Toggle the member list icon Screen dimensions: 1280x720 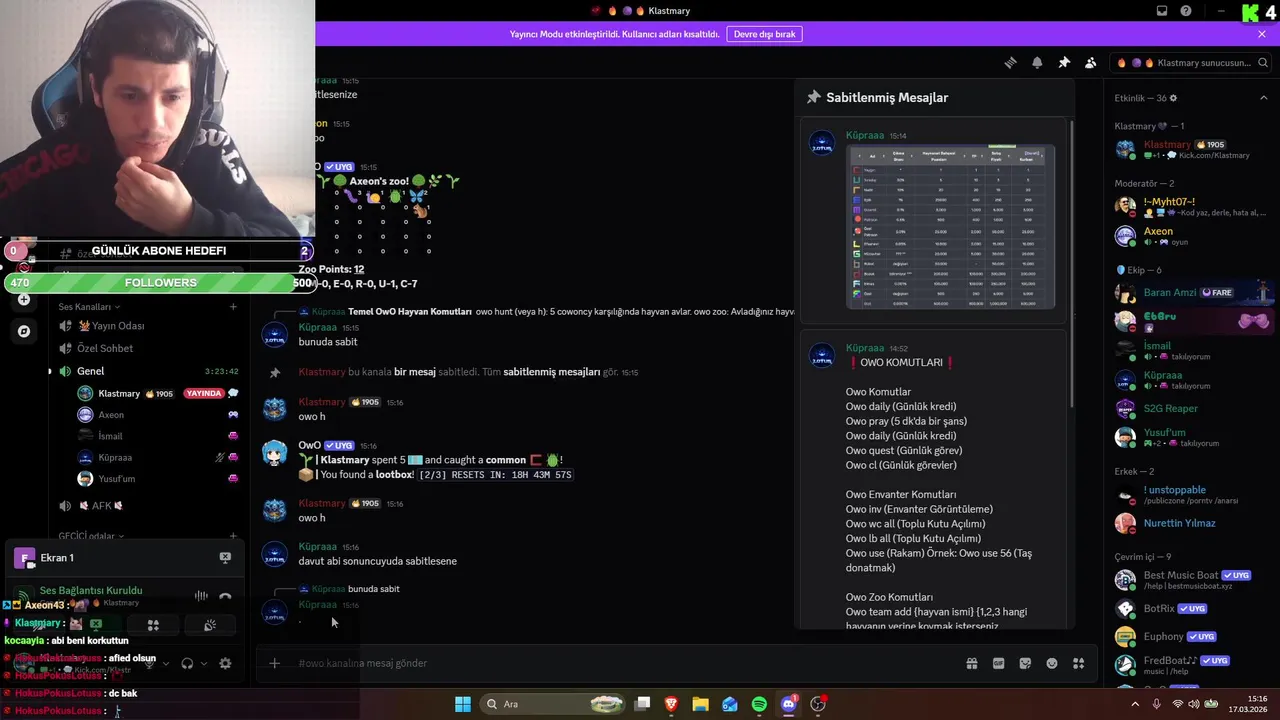pos(1091,62)
